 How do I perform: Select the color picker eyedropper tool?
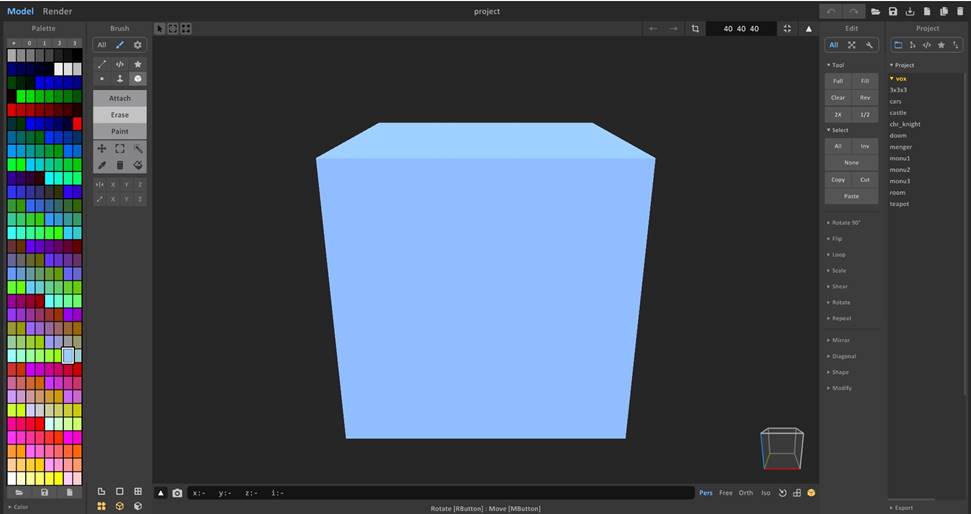click(x=101, y=165)
